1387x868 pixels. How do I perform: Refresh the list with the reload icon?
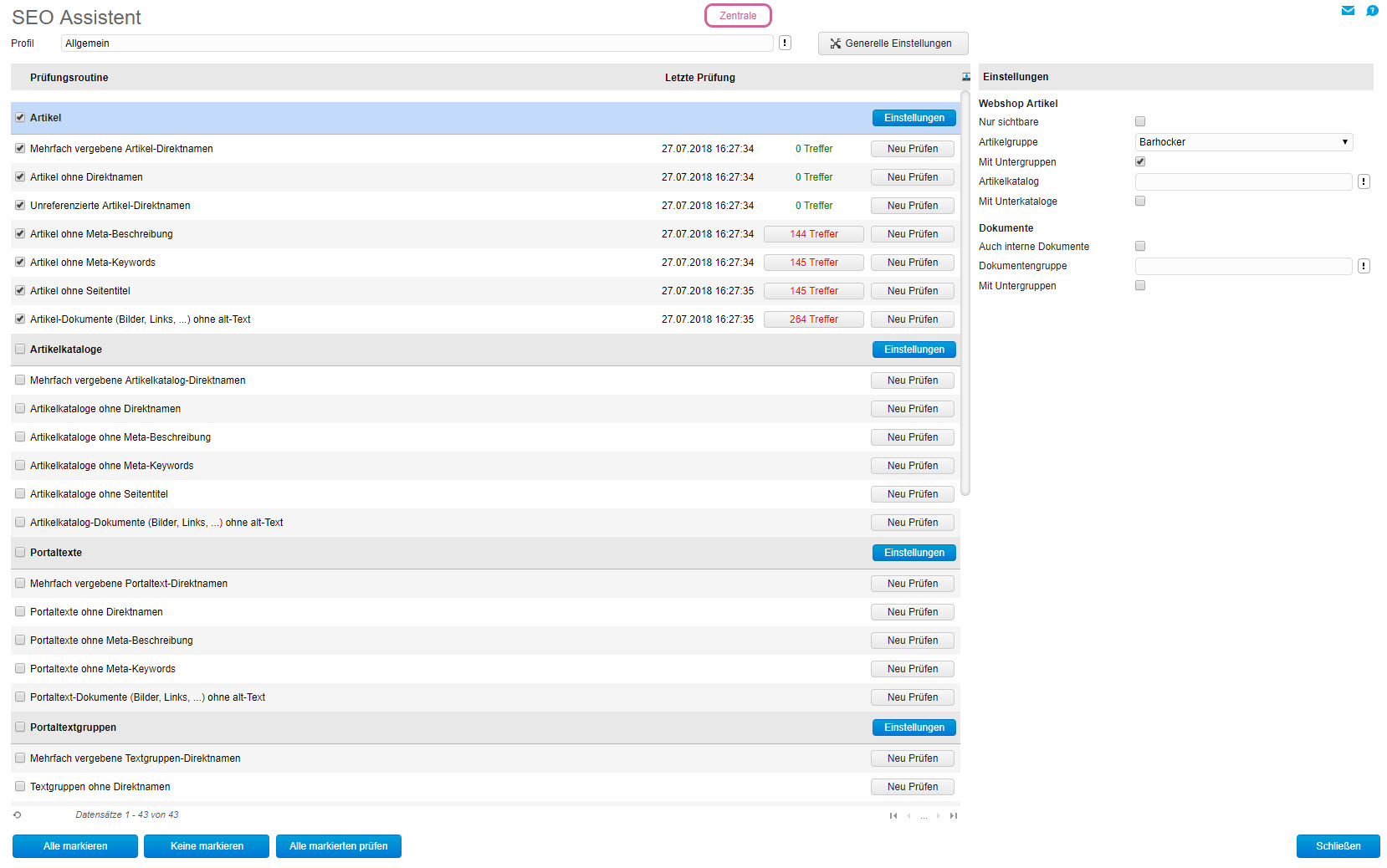tap(17, 814)
